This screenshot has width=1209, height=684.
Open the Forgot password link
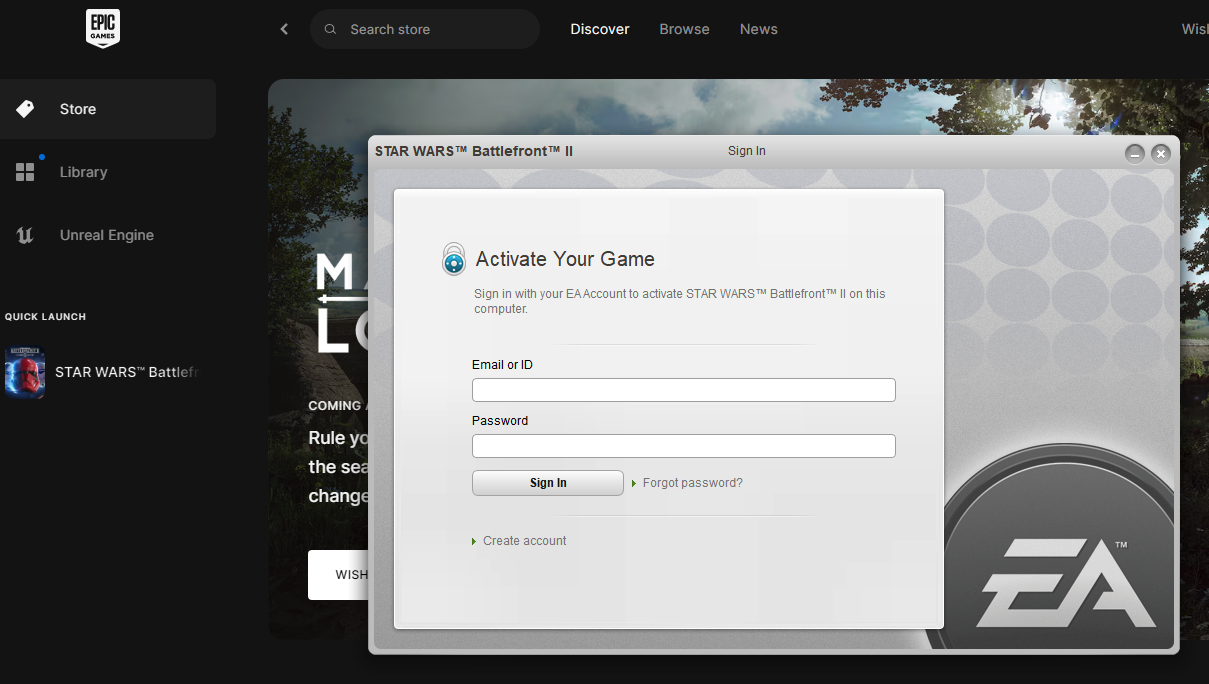[x=692, y=483]
